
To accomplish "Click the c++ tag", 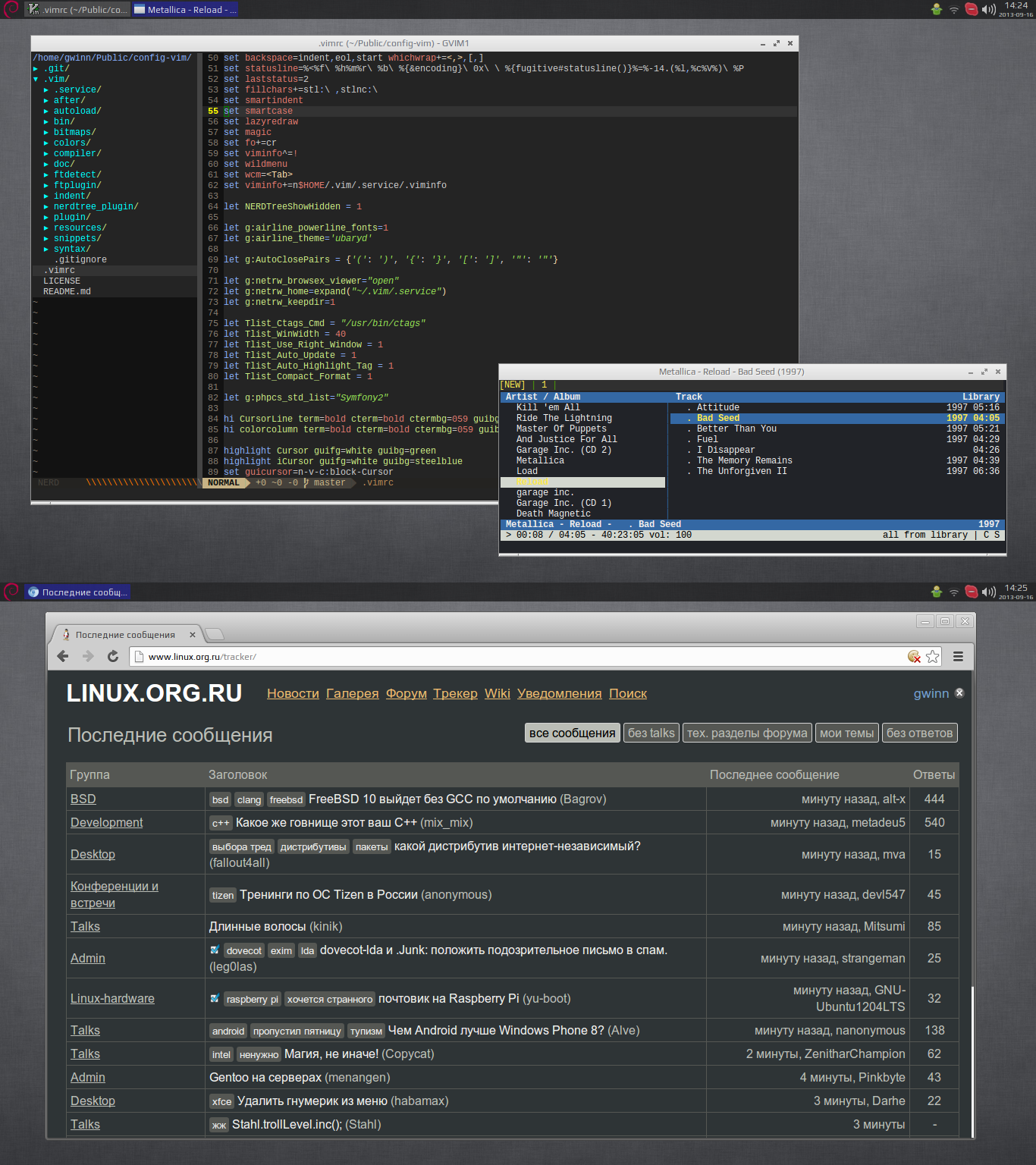I will (x=221, y=823).
